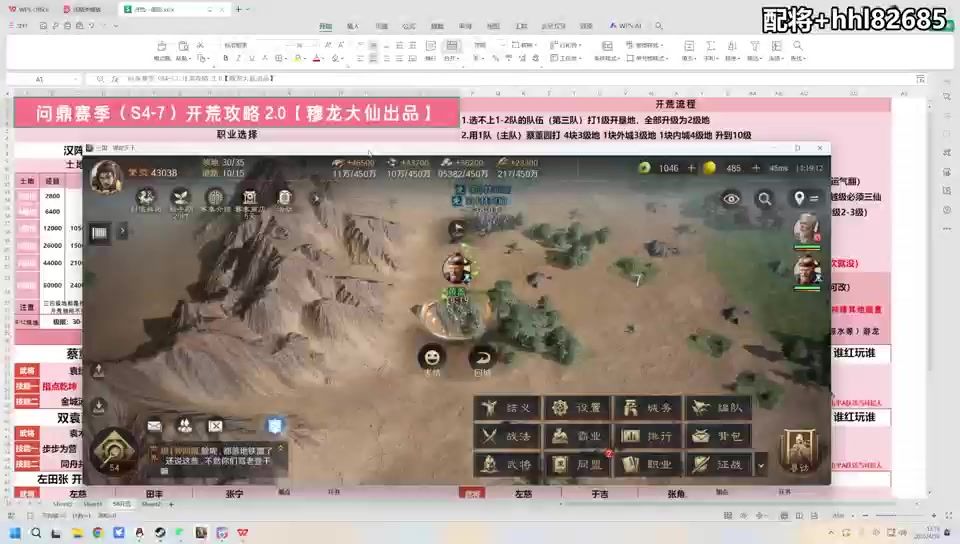The height and width of the screenshot is (544, 960).
Task: Open the 战法 tactics panel
Action: pos(506,436)
